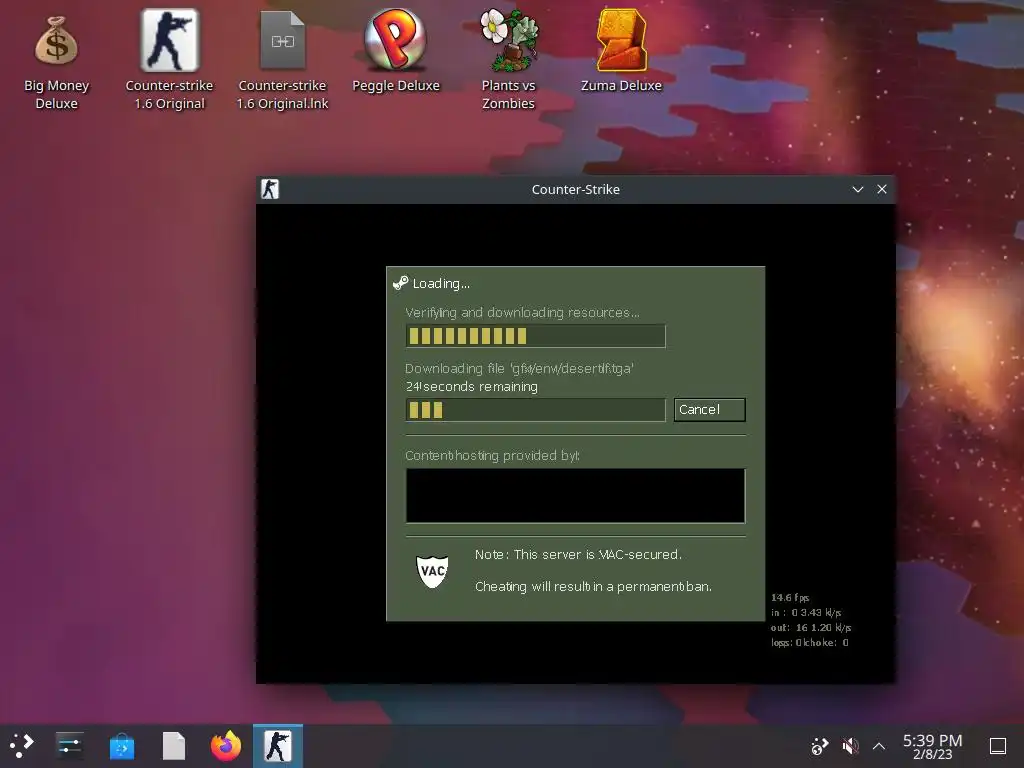Screen dimensions: 1024x768
Task: Open file manager from taskbar
Action: point(174,746)
